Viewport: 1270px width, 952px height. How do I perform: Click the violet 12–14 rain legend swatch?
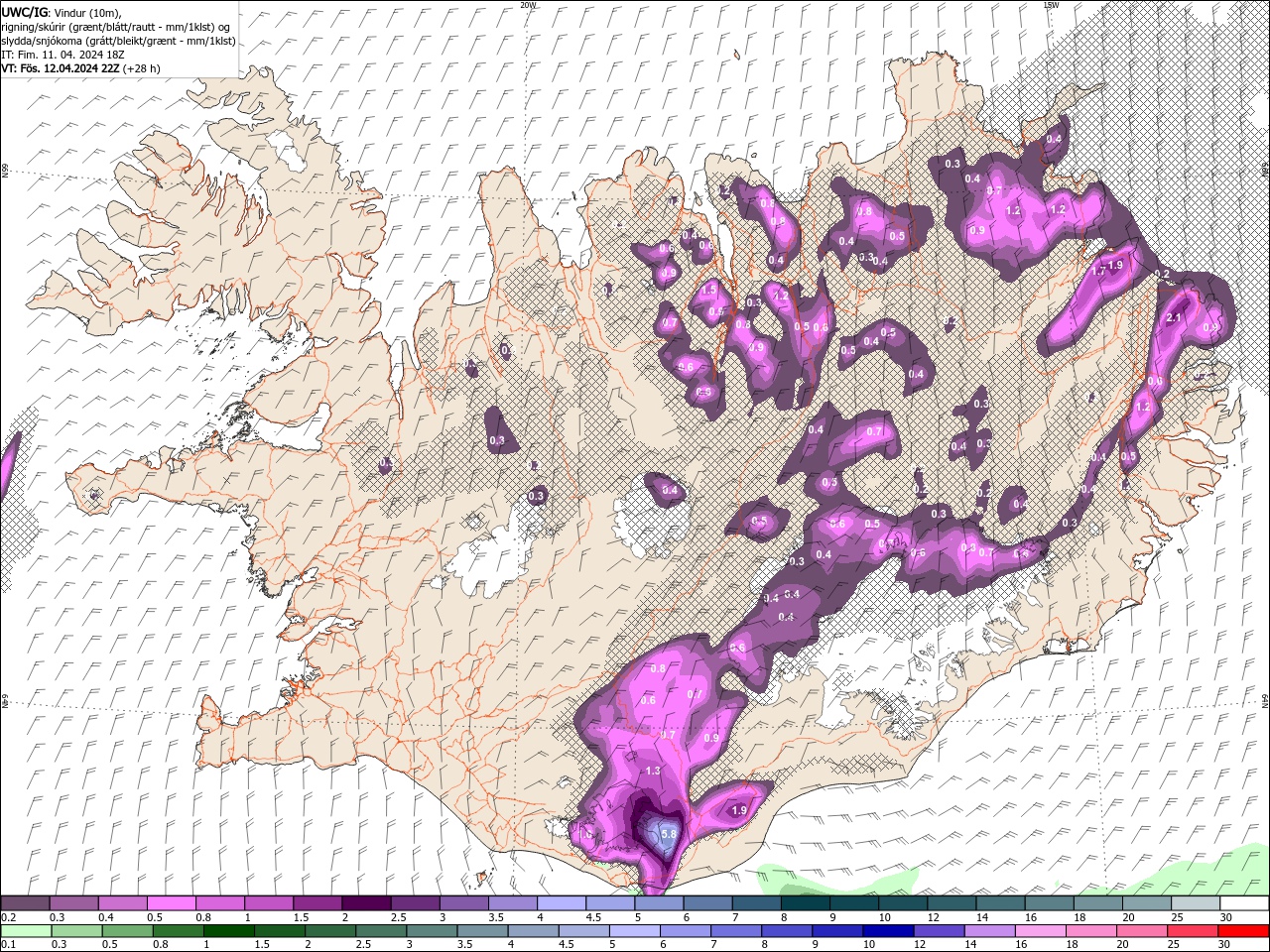pos(939,931)
